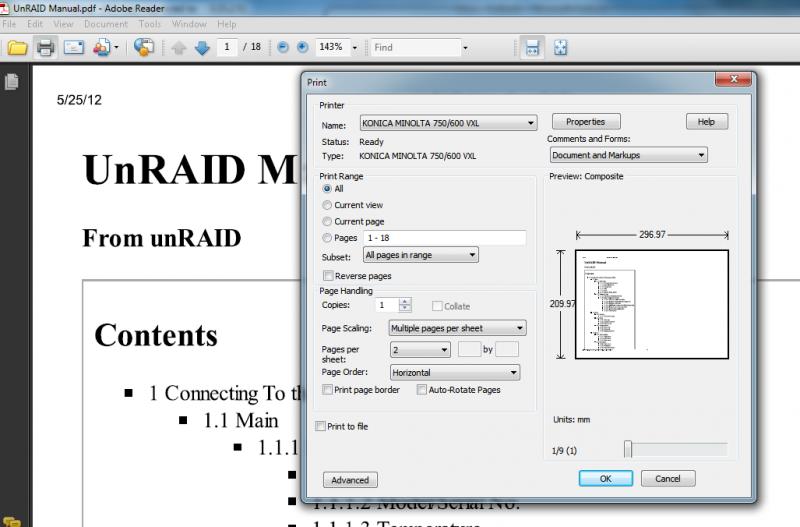Click the print preview page slider
Viewport: 800px width, 527px height.
(x=628, y=450)
